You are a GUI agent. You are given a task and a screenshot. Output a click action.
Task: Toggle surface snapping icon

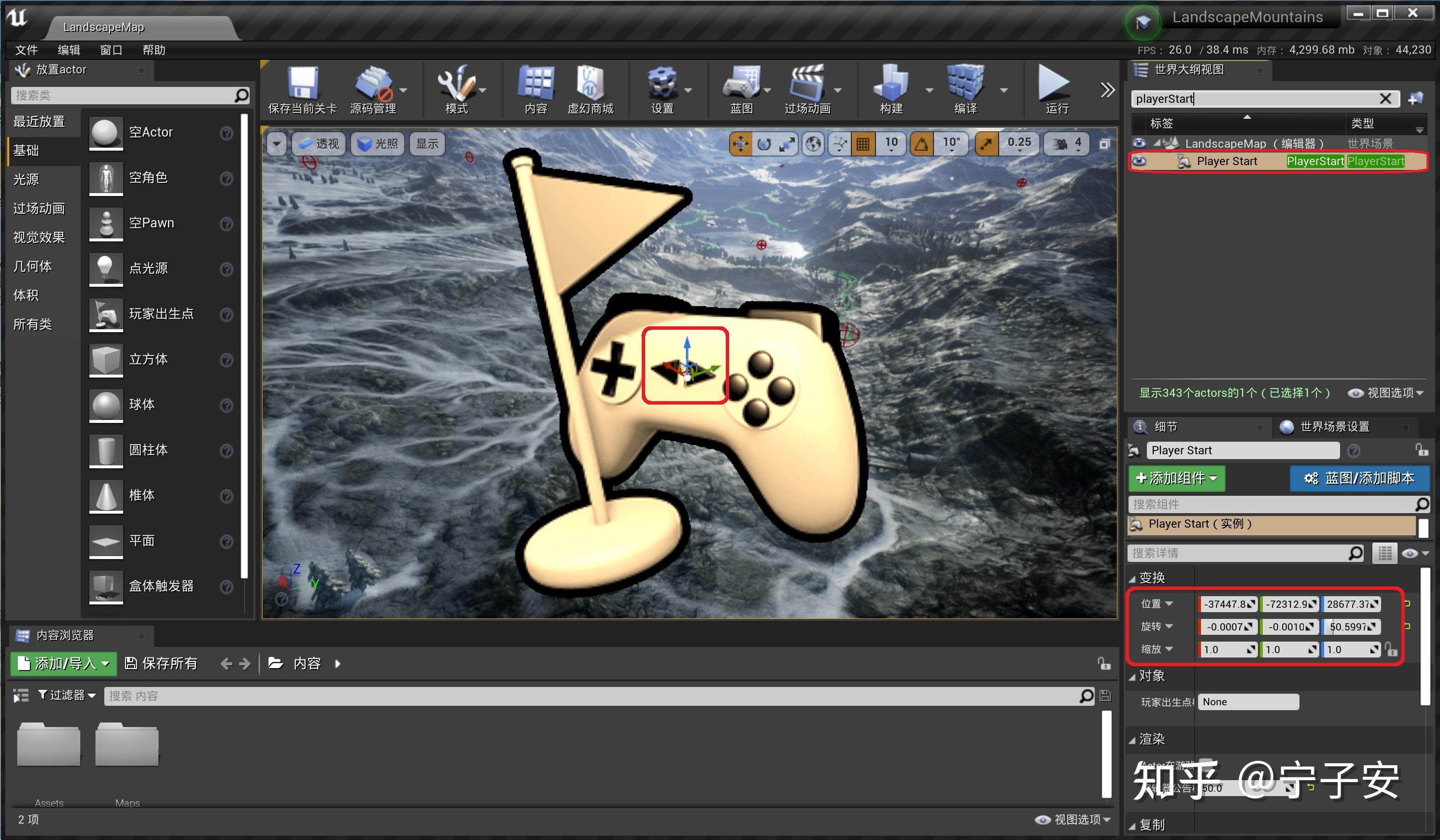point(840,144)
